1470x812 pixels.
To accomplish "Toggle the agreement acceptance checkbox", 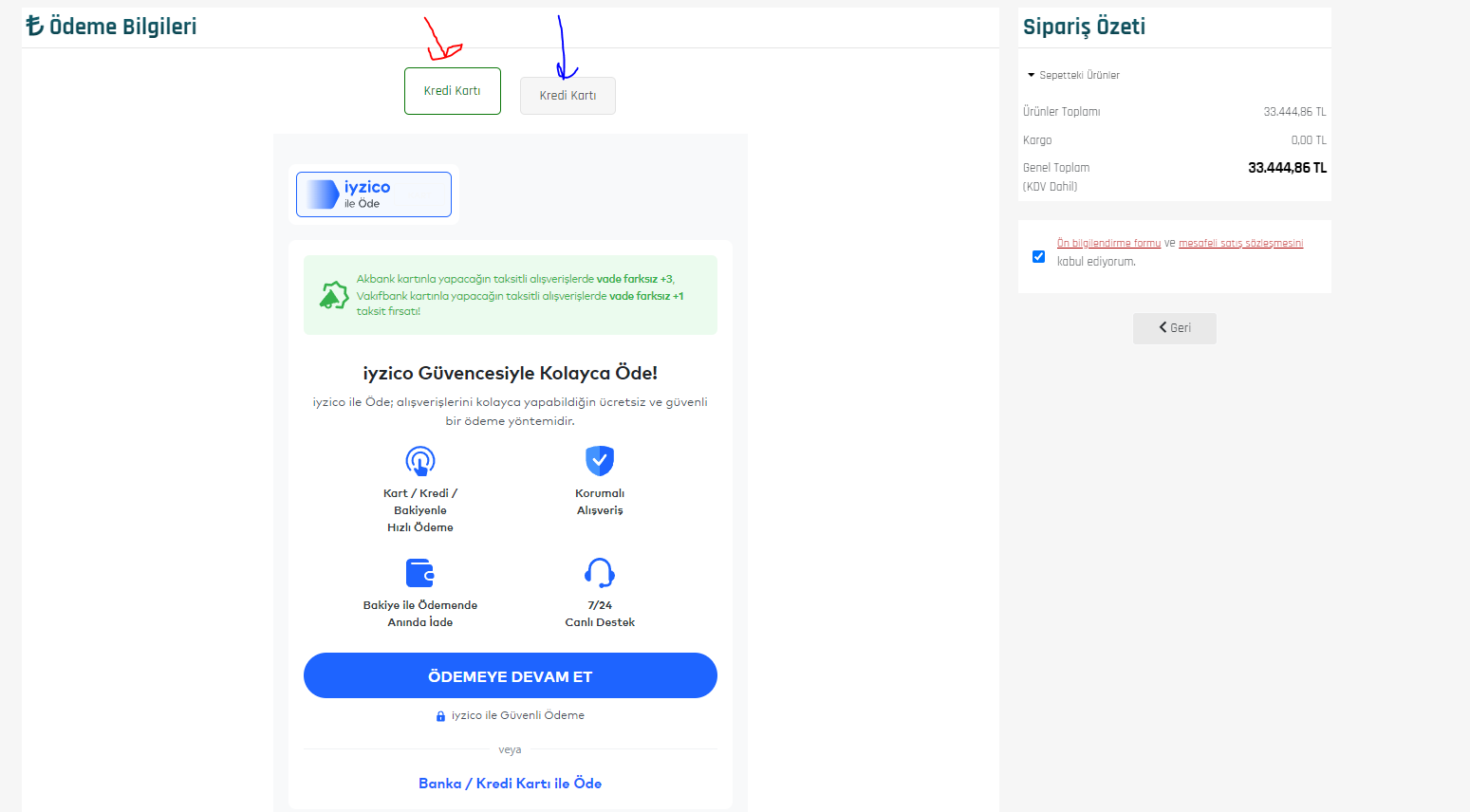I will [1038, 256].
